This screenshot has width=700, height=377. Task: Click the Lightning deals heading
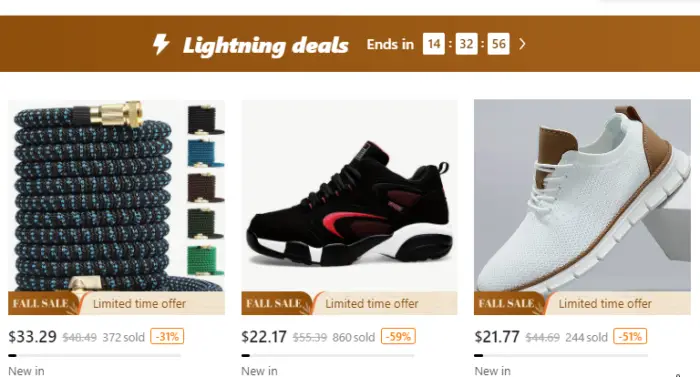pyautogui.click(x=265, y=45)
